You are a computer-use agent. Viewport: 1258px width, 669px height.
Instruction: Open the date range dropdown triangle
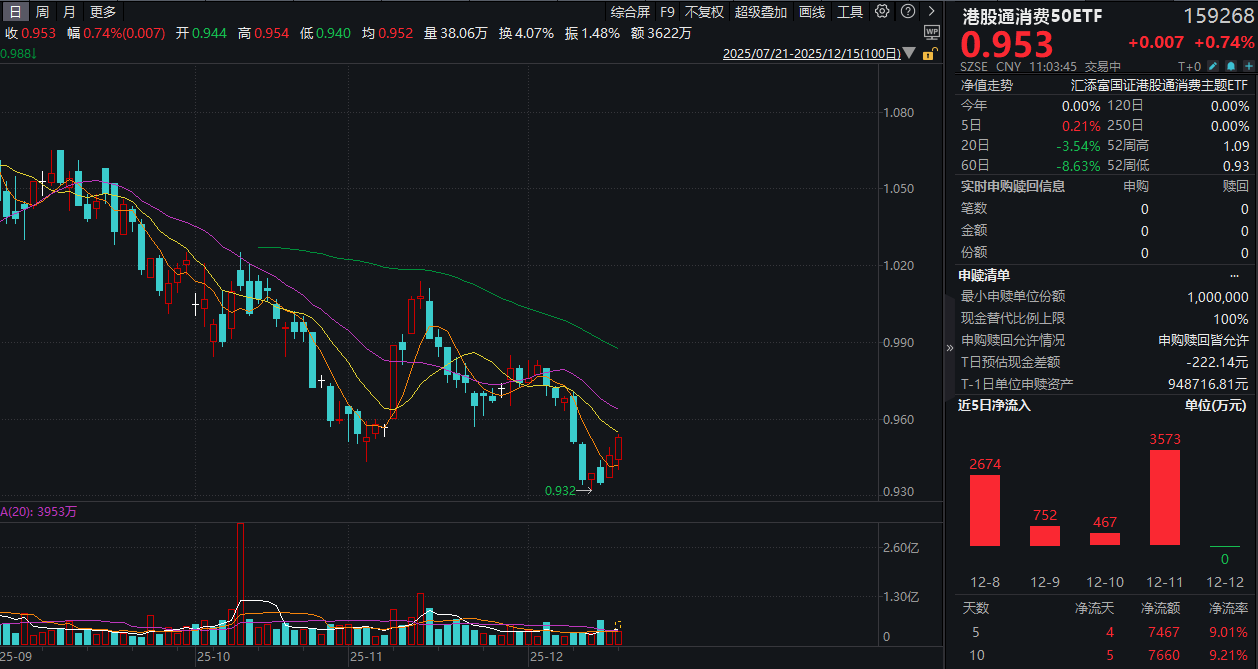click(x=909, y=55)
